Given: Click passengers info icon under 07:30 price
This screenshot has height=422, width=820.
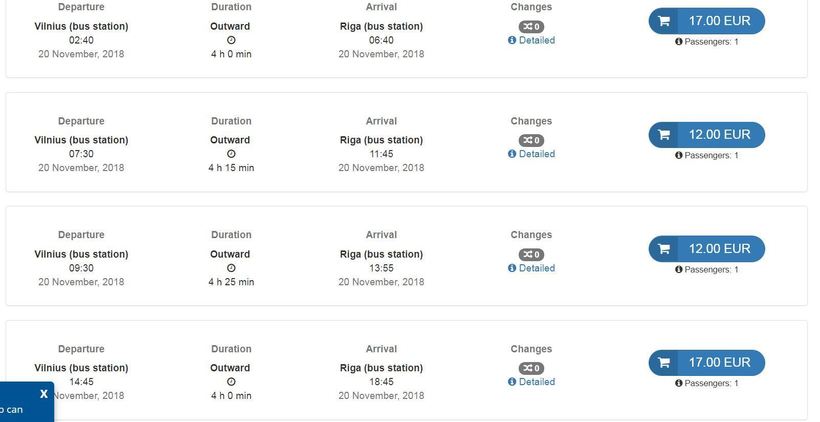Looking at the screenshot, I should [x=679, y=156].
